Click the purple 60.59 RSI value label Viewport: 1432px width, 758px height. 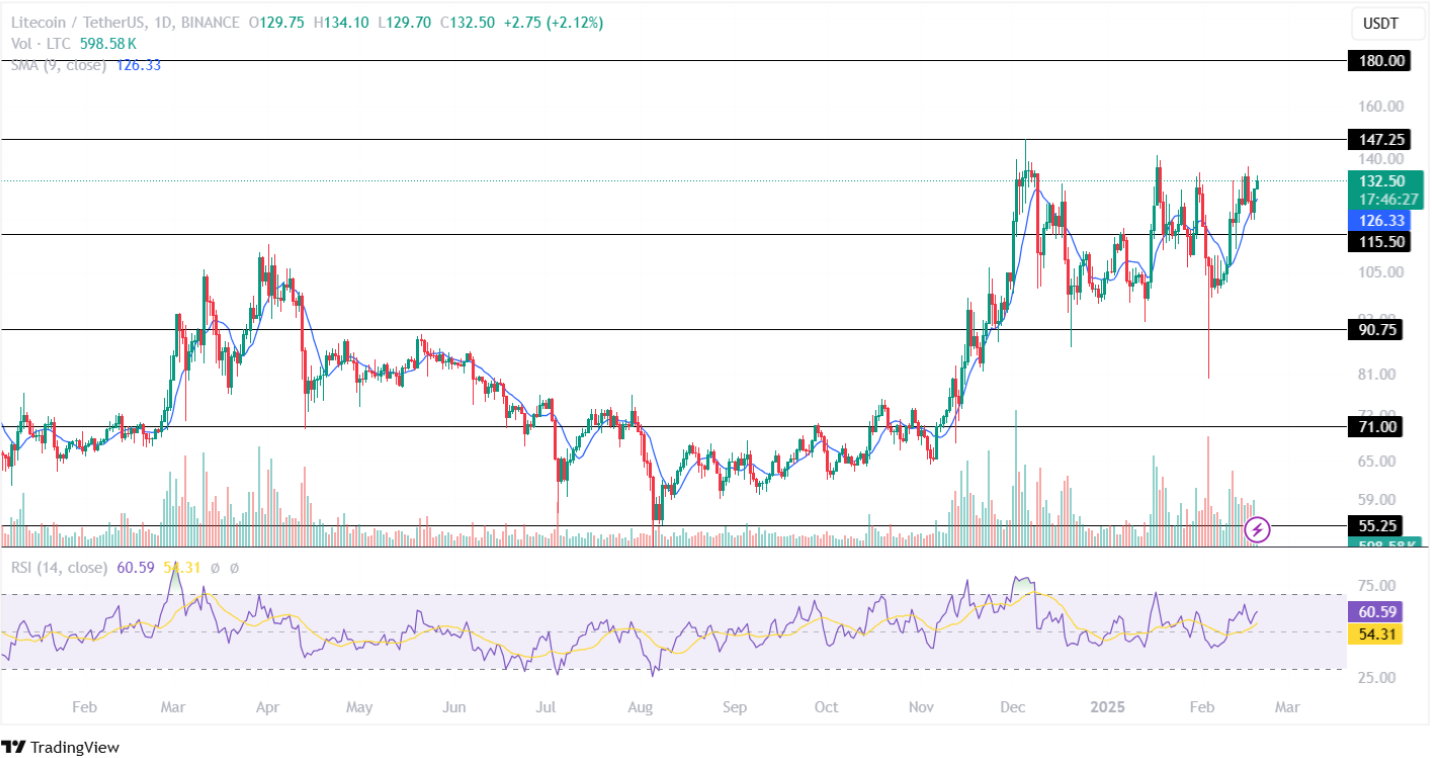1379,611
